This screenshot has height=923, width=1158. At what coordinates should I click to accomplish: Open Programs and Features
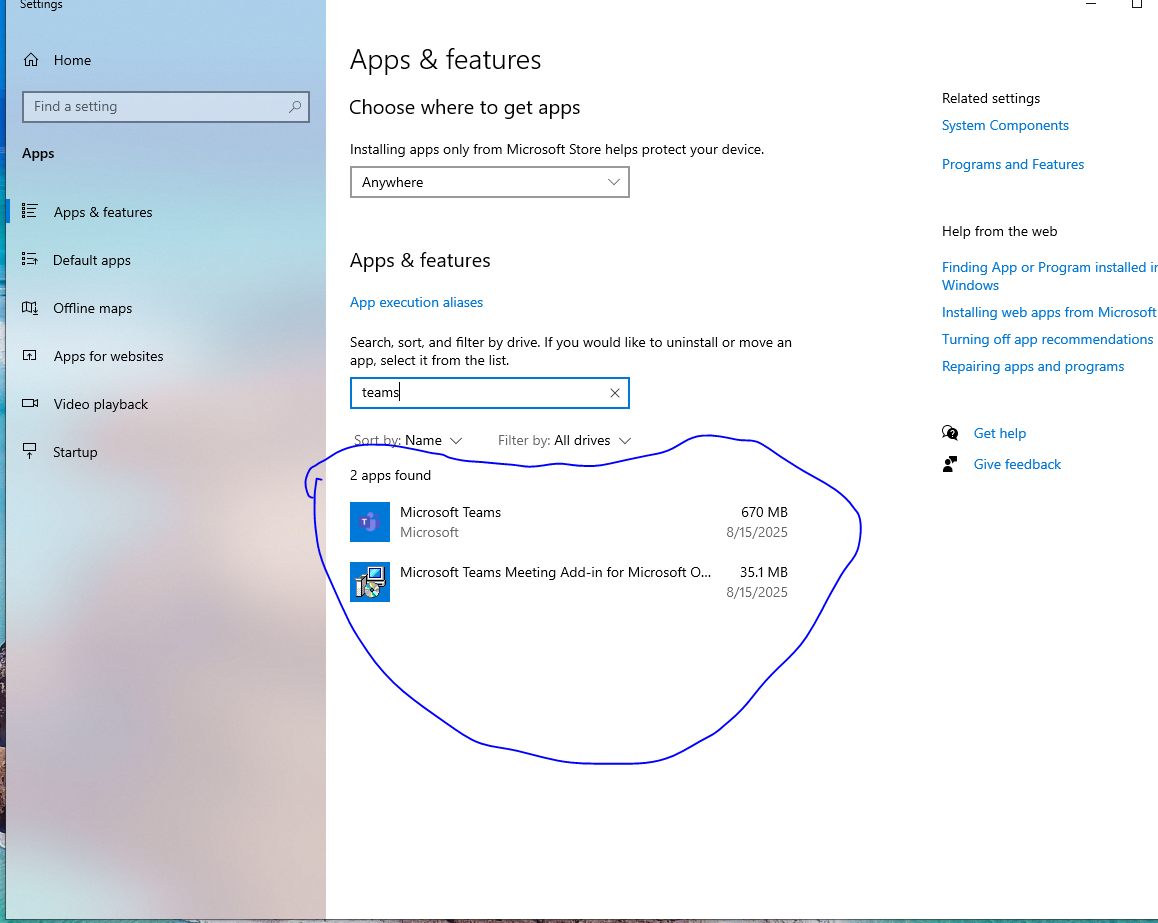1012,164
